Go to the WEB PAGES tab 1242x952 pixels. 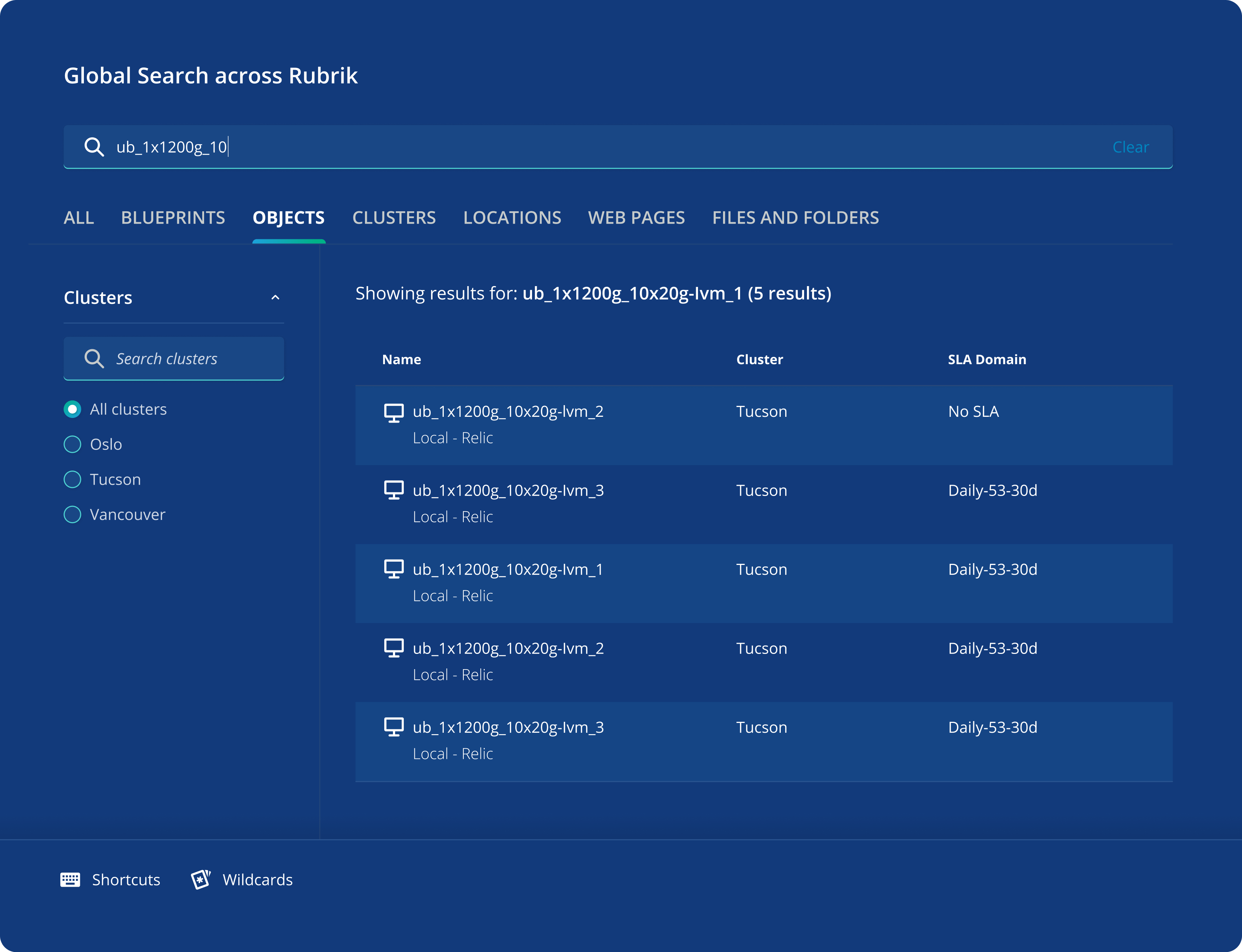(x=637, y=217)
